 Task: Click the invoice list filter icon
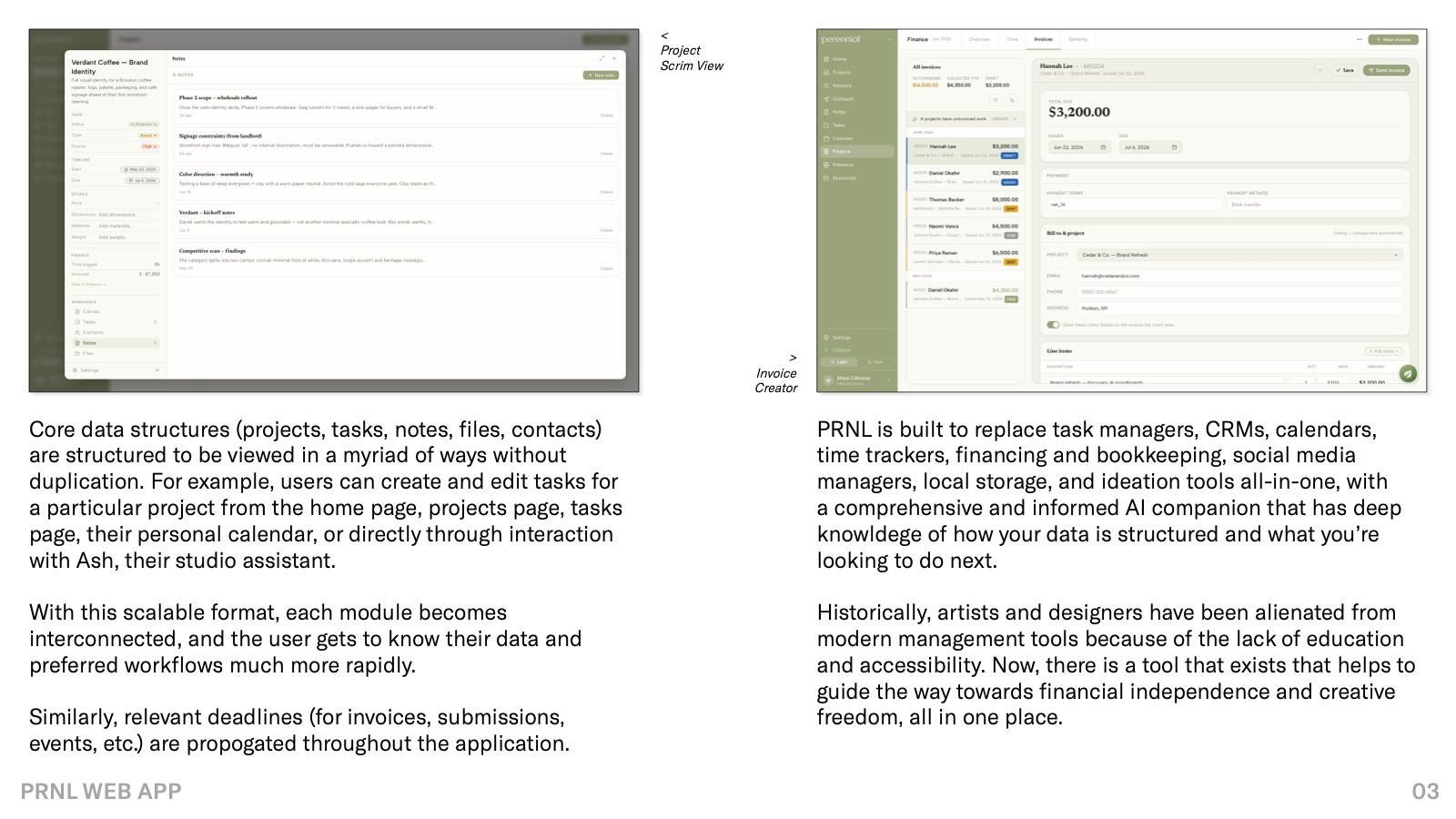(996, 100)
